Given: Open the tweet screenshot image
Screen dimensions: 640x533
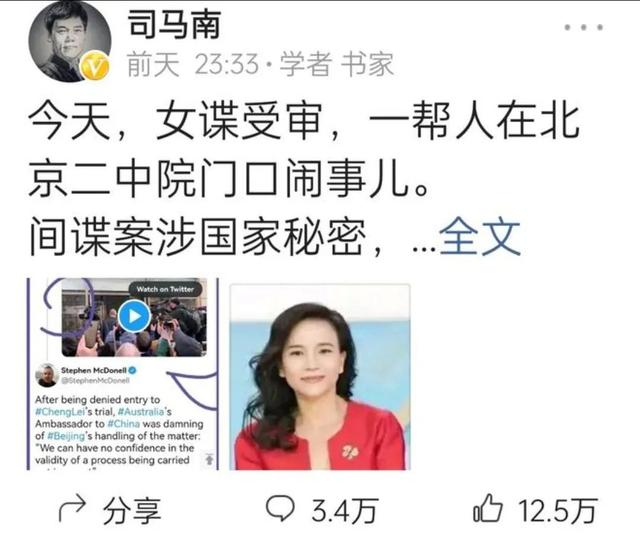Looking at the screenshot, I should pos(123,374).
